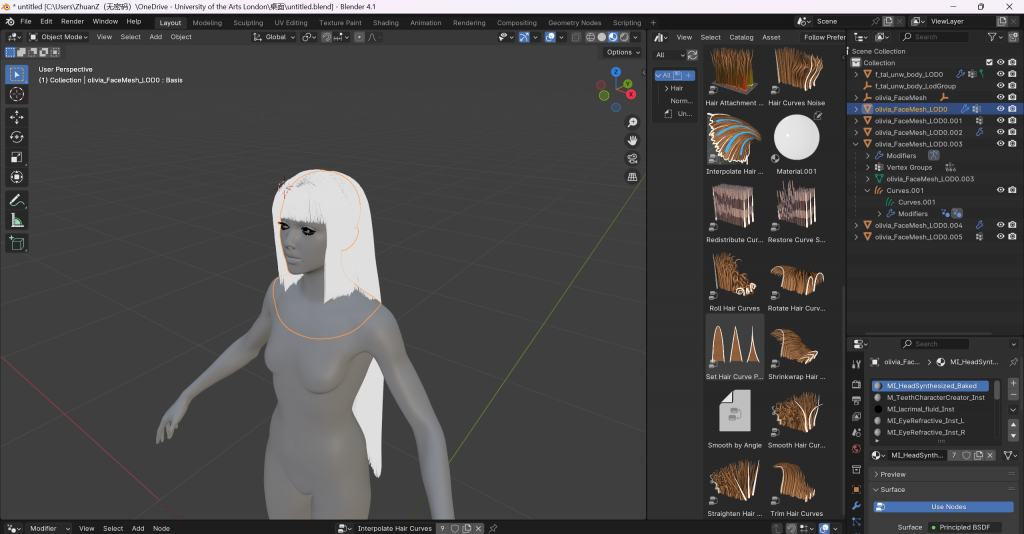
Task: Switch to the Sculpting workspace tab
Action: tap(247, 22)
